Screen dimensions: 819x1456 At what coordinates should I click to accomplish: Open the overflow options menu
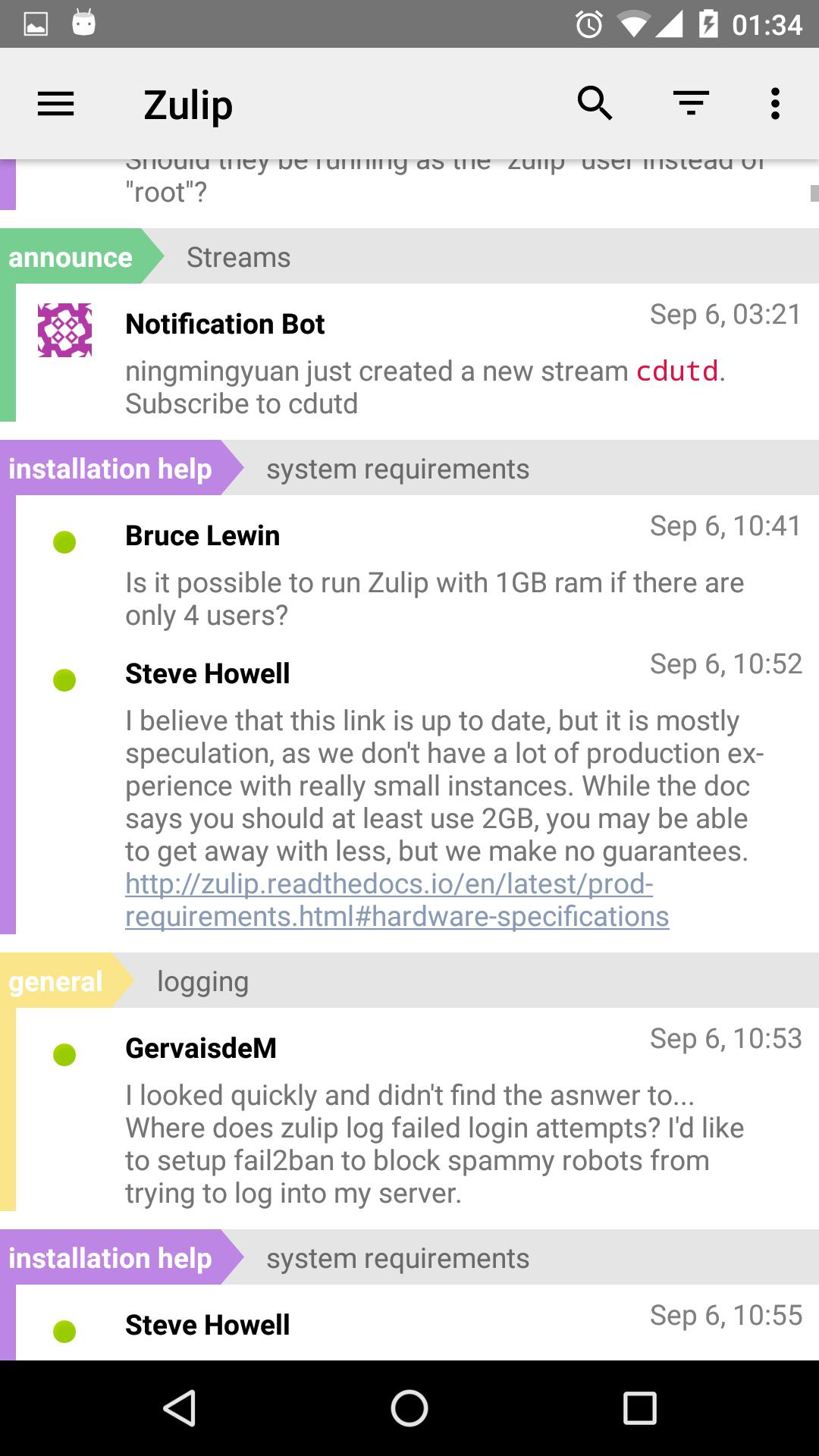[774, 103]
